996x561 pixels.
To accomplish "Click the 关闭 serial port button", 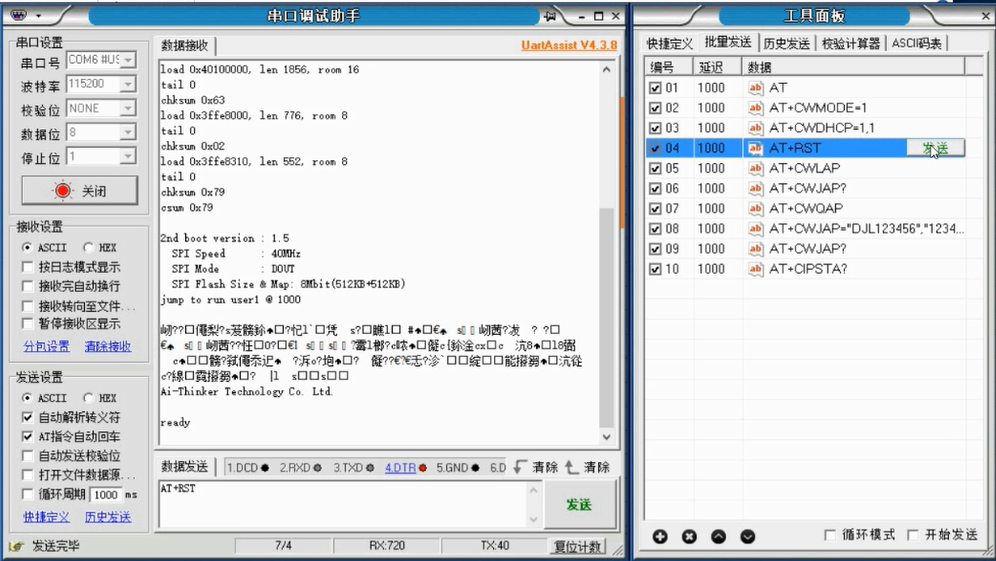I will click(x=79, y=191).
